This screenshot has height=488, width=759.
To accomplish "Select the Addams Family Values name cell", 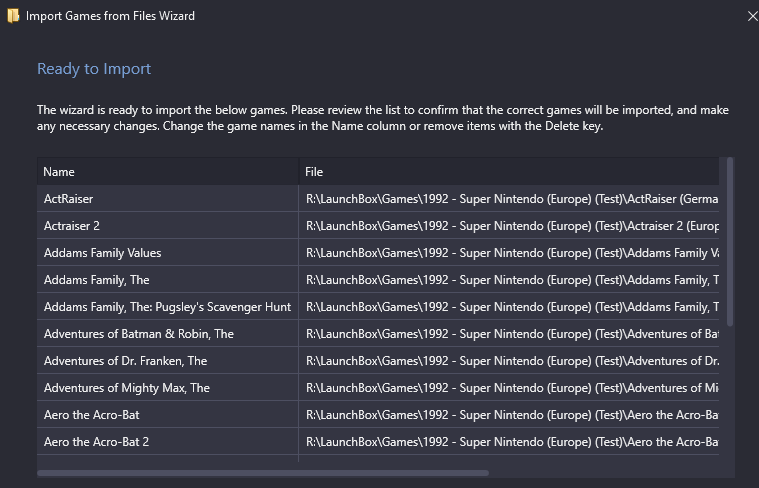I will pyautogui.click(x=168, y=253).
